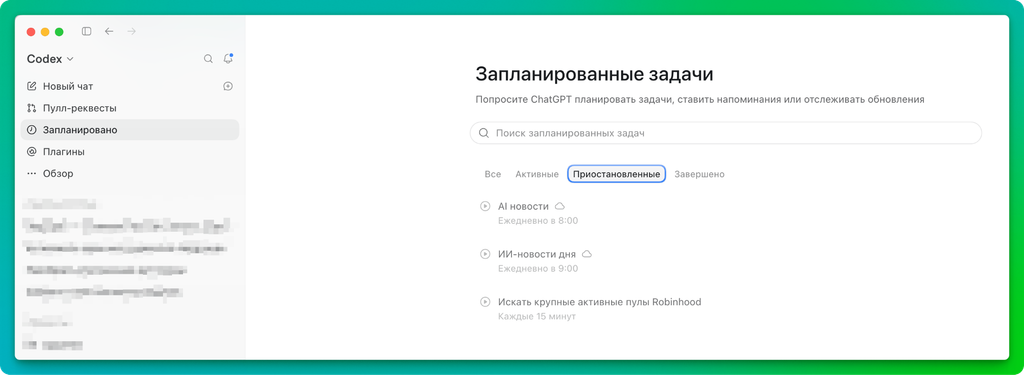The height and width of the screenshot is (375, 1024).
Task: Click the at-sign icon of Плагины
Action: click(31, 152)
